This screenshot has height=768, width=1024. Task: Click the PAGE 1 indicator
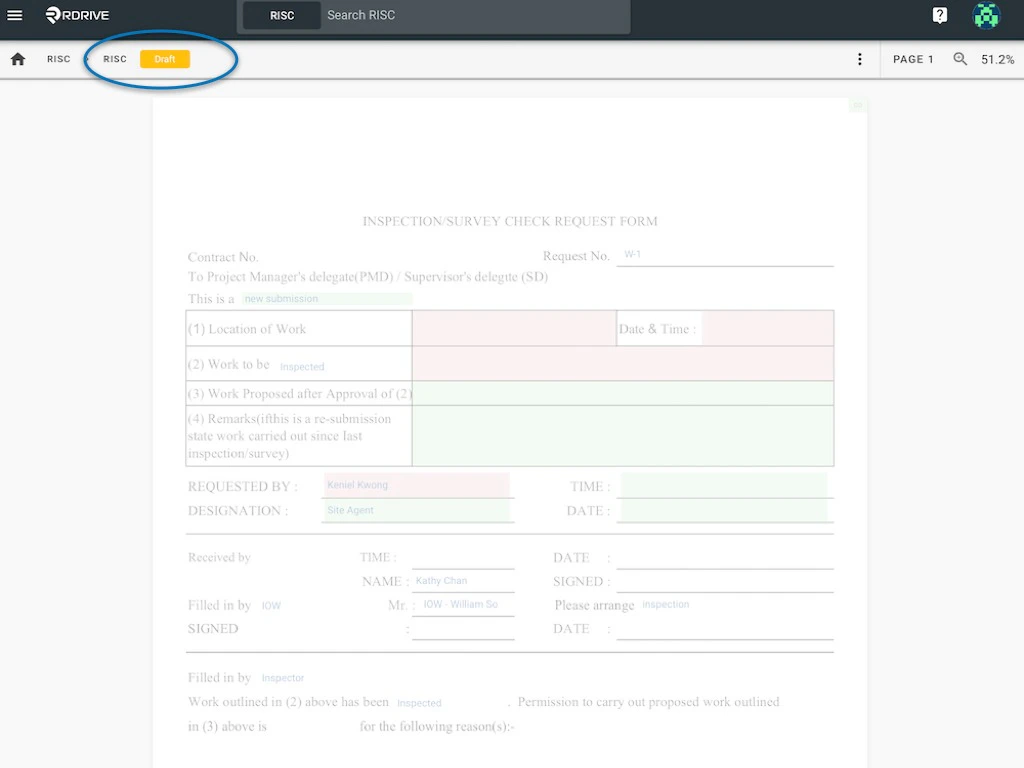(x=913, y=59)
